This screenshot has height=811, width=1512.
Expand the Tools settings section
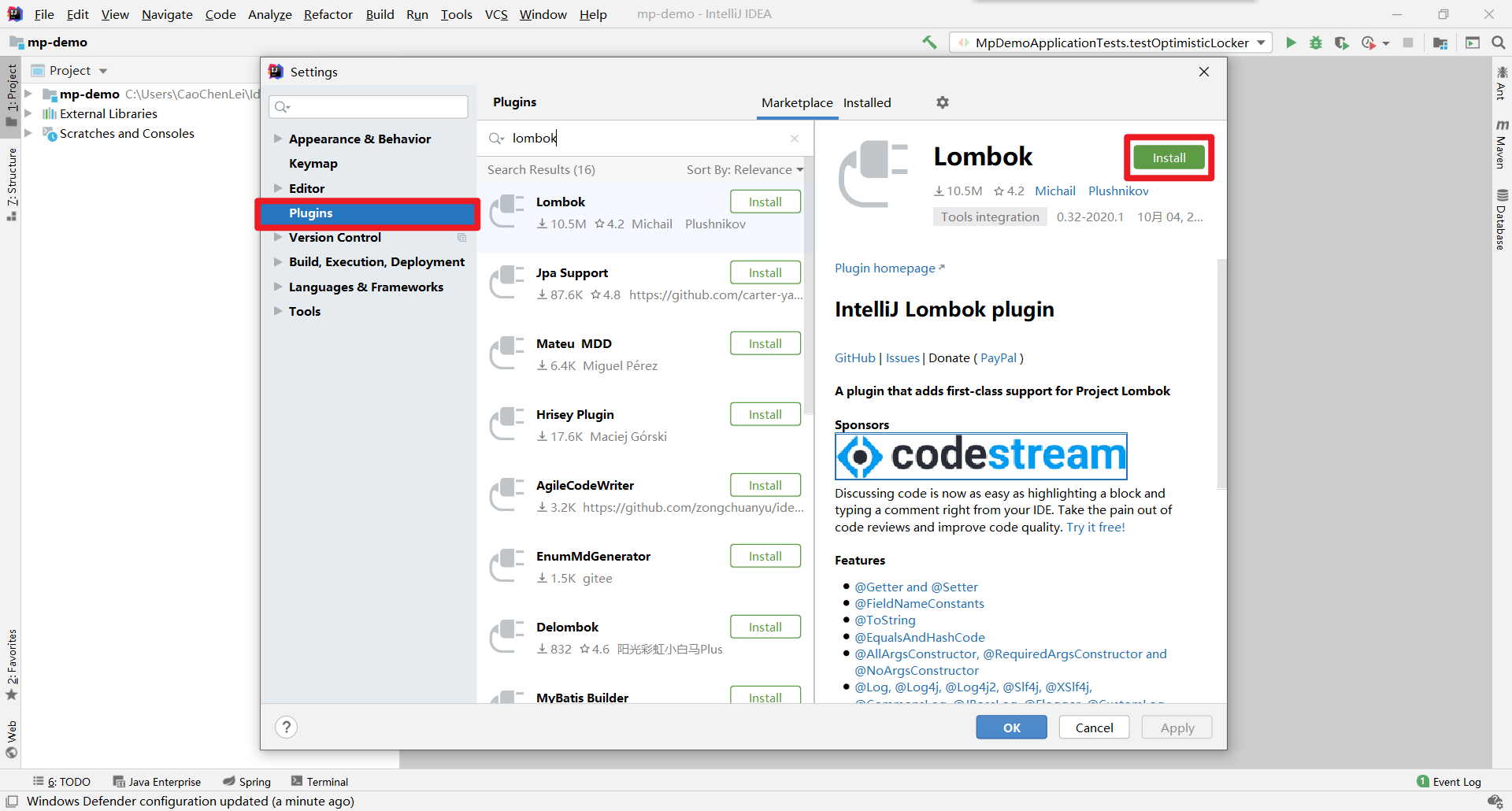[277, 311]
